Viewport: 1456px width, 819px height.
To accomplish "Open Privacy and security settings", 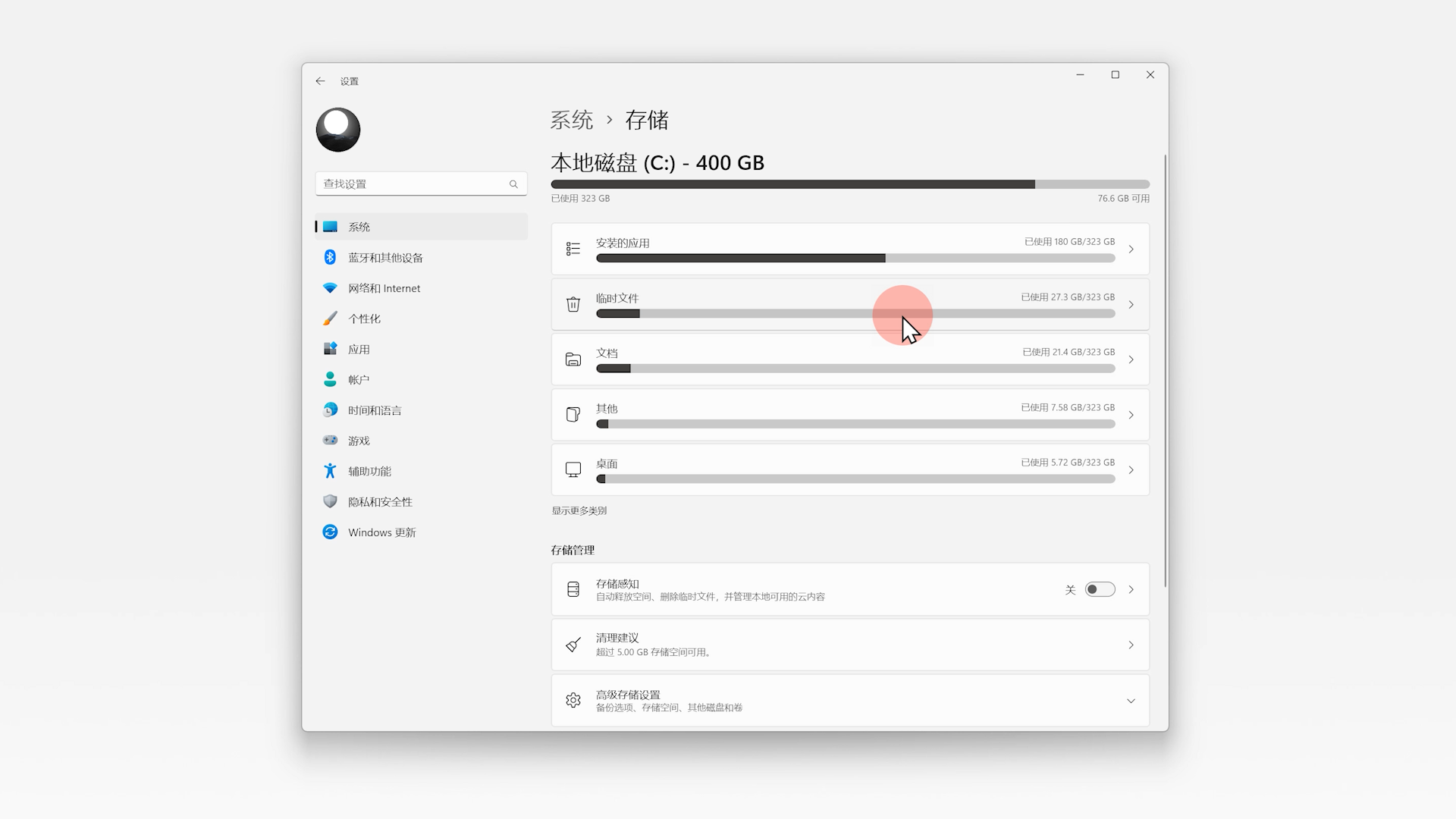I will click(380, 502).
